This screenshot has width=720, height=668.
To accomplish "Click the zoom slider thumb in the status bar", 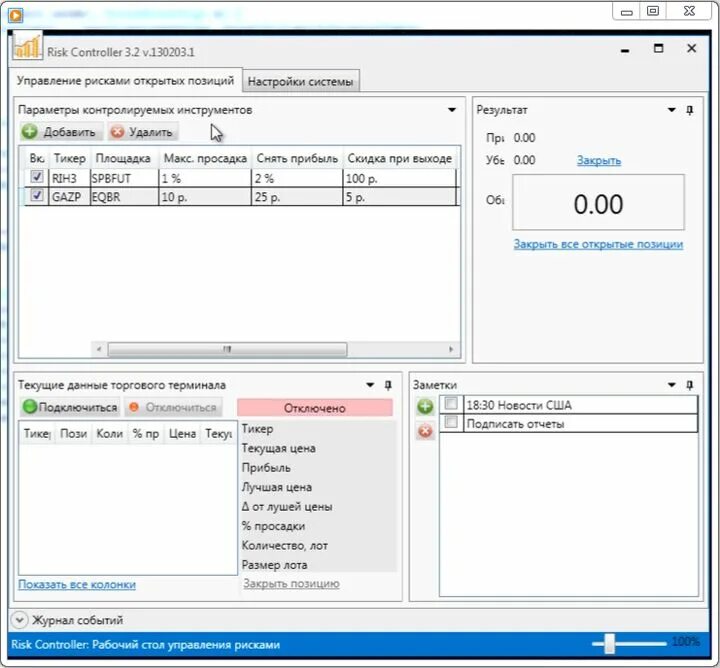I will pyautogui.click(x=609, y=643).
